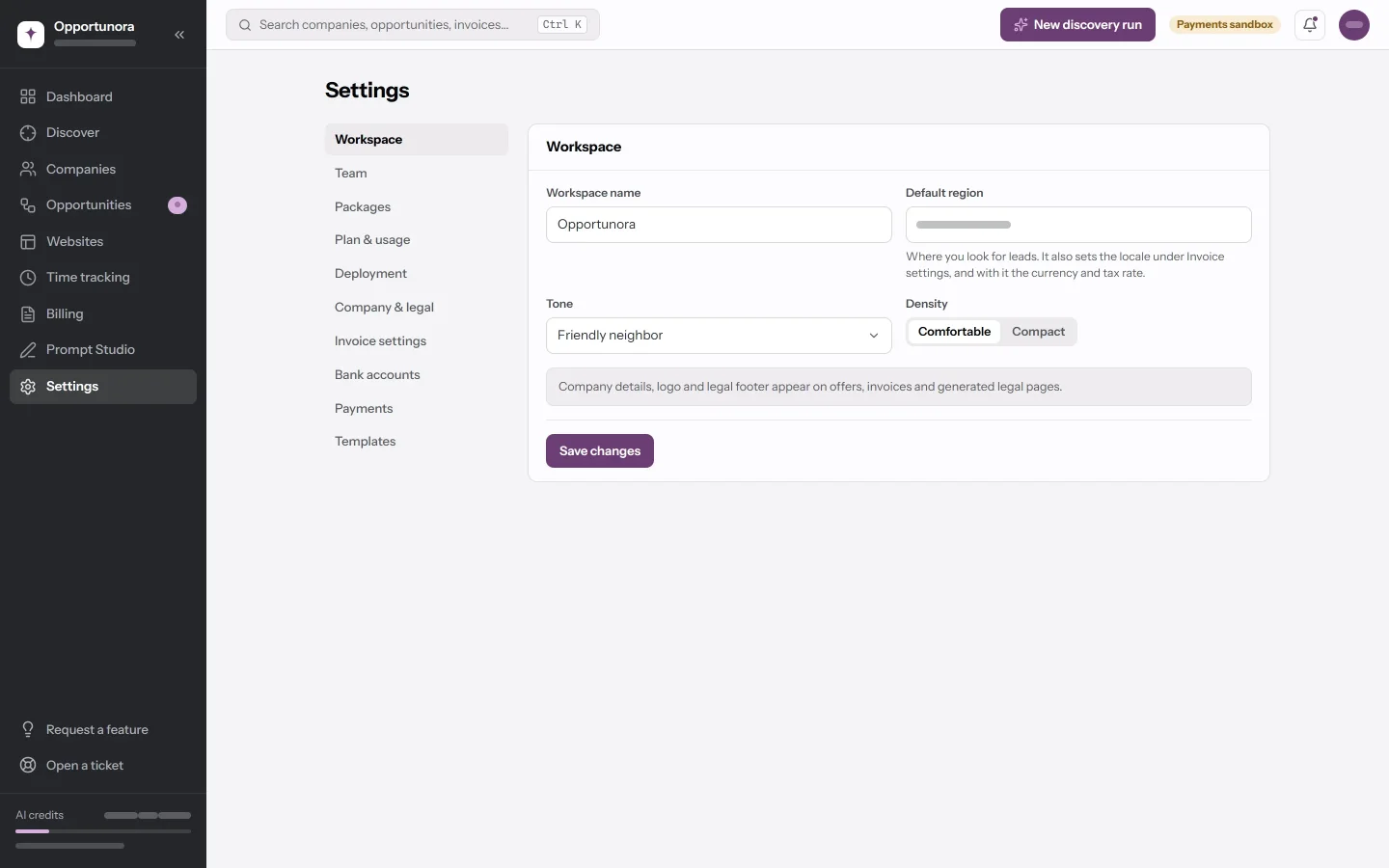Switch density to Compact
1389x868 pixels.
coord(1038,332)
